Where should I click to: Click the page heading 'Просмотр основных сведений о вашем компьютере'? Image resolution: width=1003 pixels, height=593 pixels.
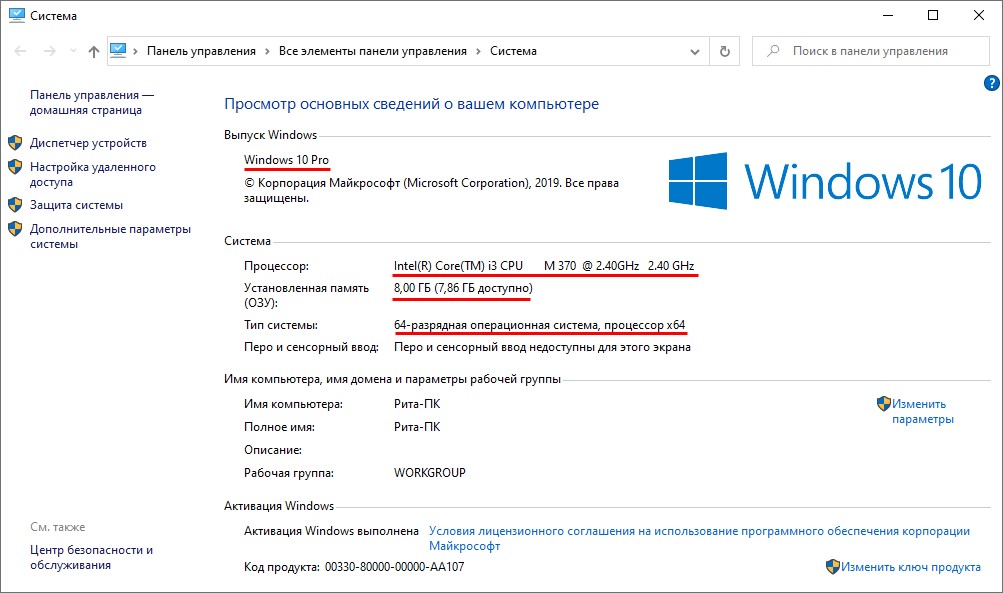pyautogui.click(x=411, y=104)
